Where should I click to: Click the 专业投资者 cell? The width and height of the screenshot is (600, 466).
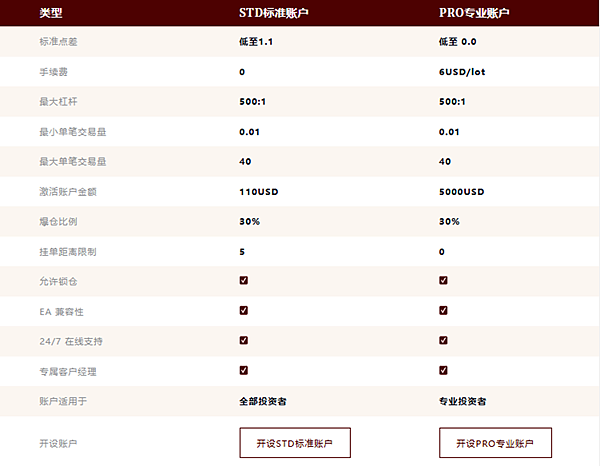(462, 401)
